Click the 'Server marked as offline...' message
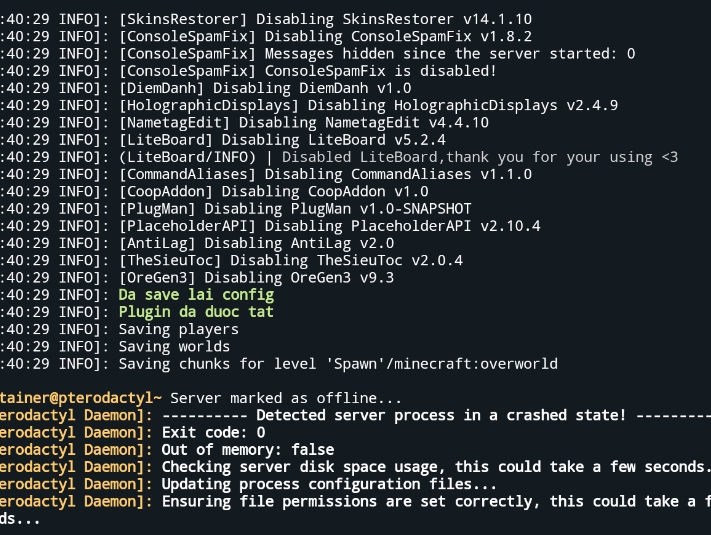 (x=293, y=398)
